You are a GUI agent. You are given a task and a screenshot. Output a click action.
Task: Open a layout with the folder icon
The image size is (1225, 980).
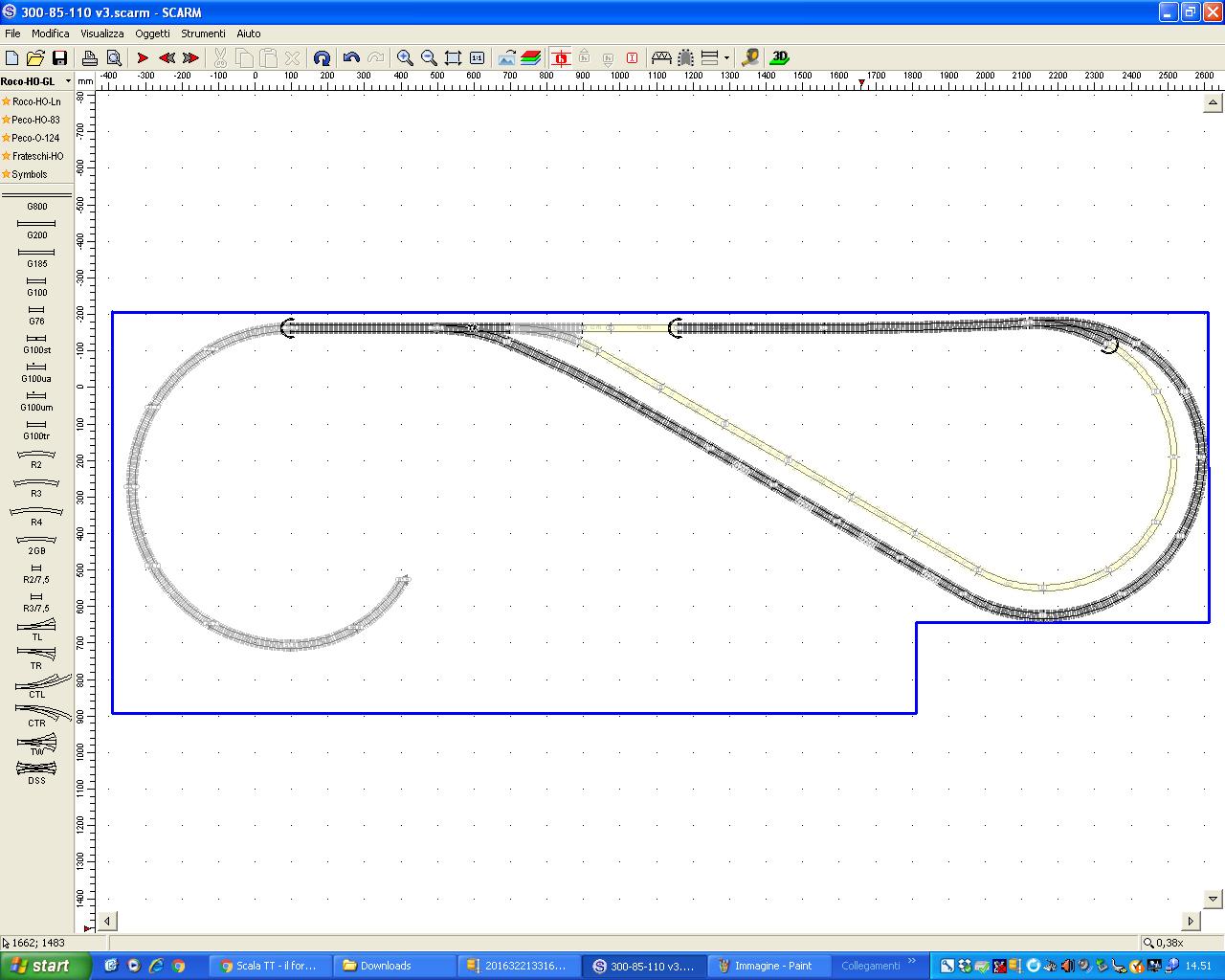pyautogui.click(x=35, y=57)
